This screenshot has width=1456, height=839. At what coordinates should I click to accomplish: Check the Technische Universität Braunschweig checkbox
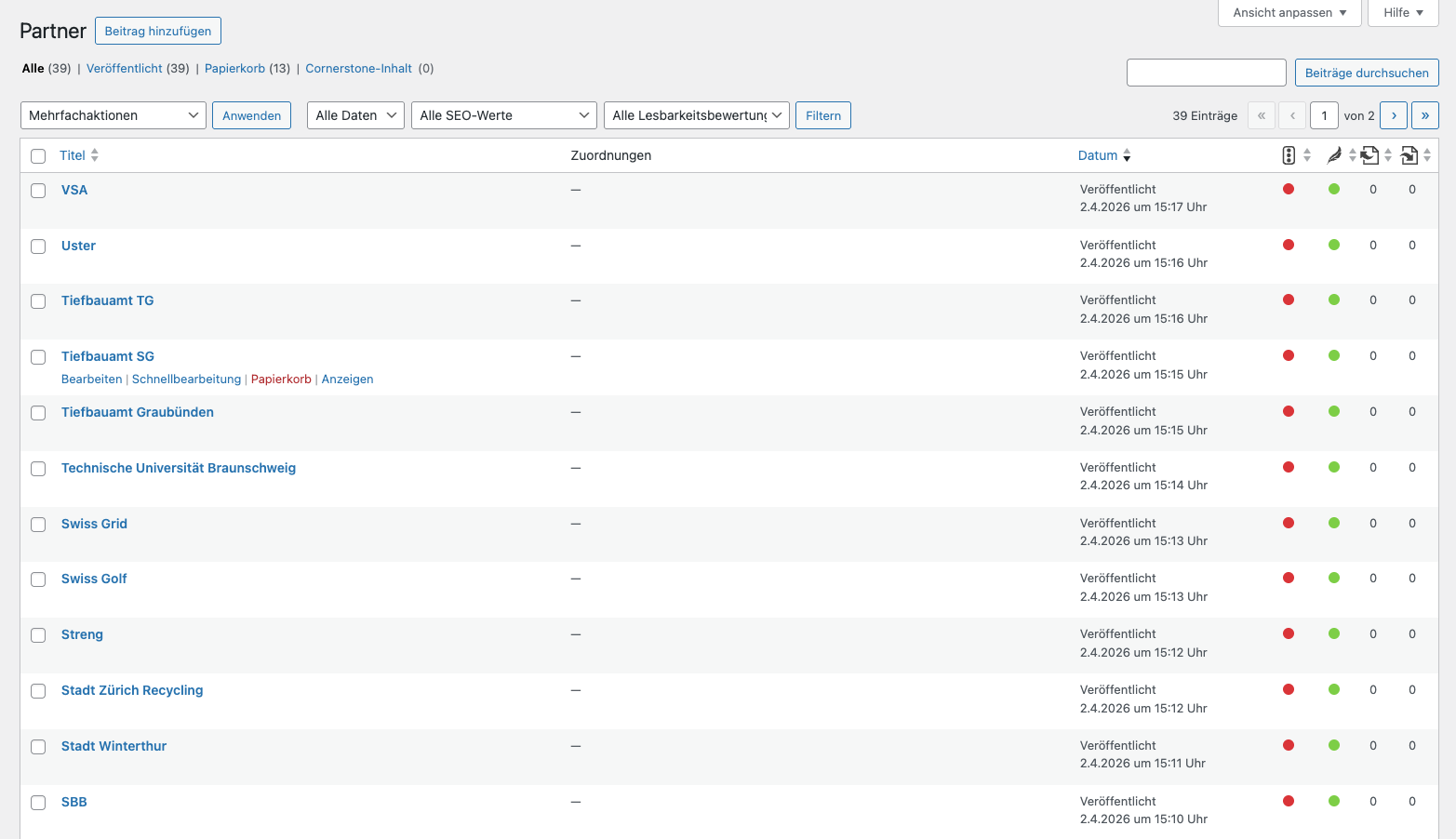point(38,469)
